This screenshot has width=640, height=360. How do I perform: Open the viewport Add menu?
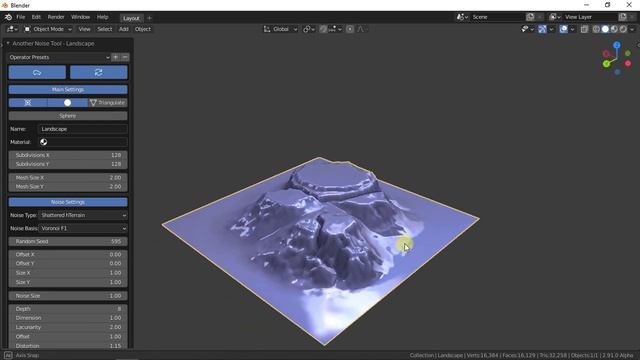tap(124, 29)
